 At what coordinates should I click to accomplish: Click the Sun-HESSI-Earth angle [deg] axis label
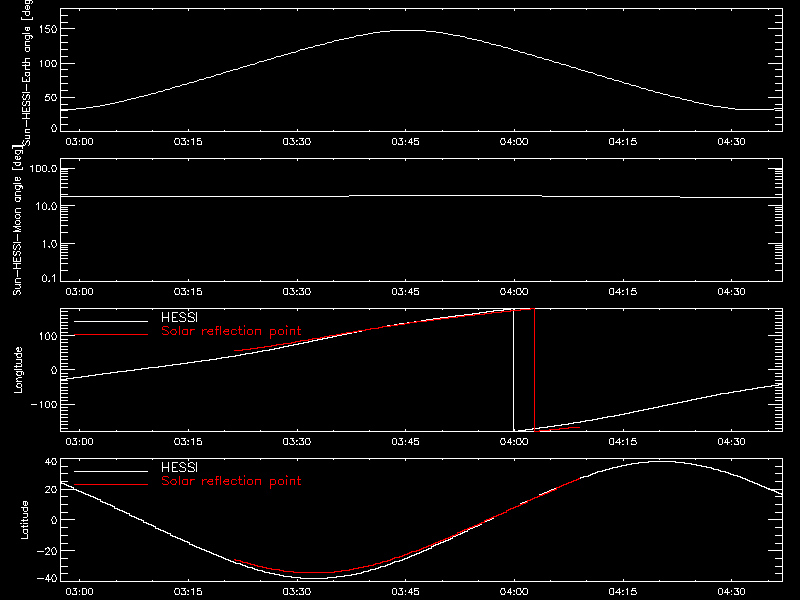coord(27,71)
